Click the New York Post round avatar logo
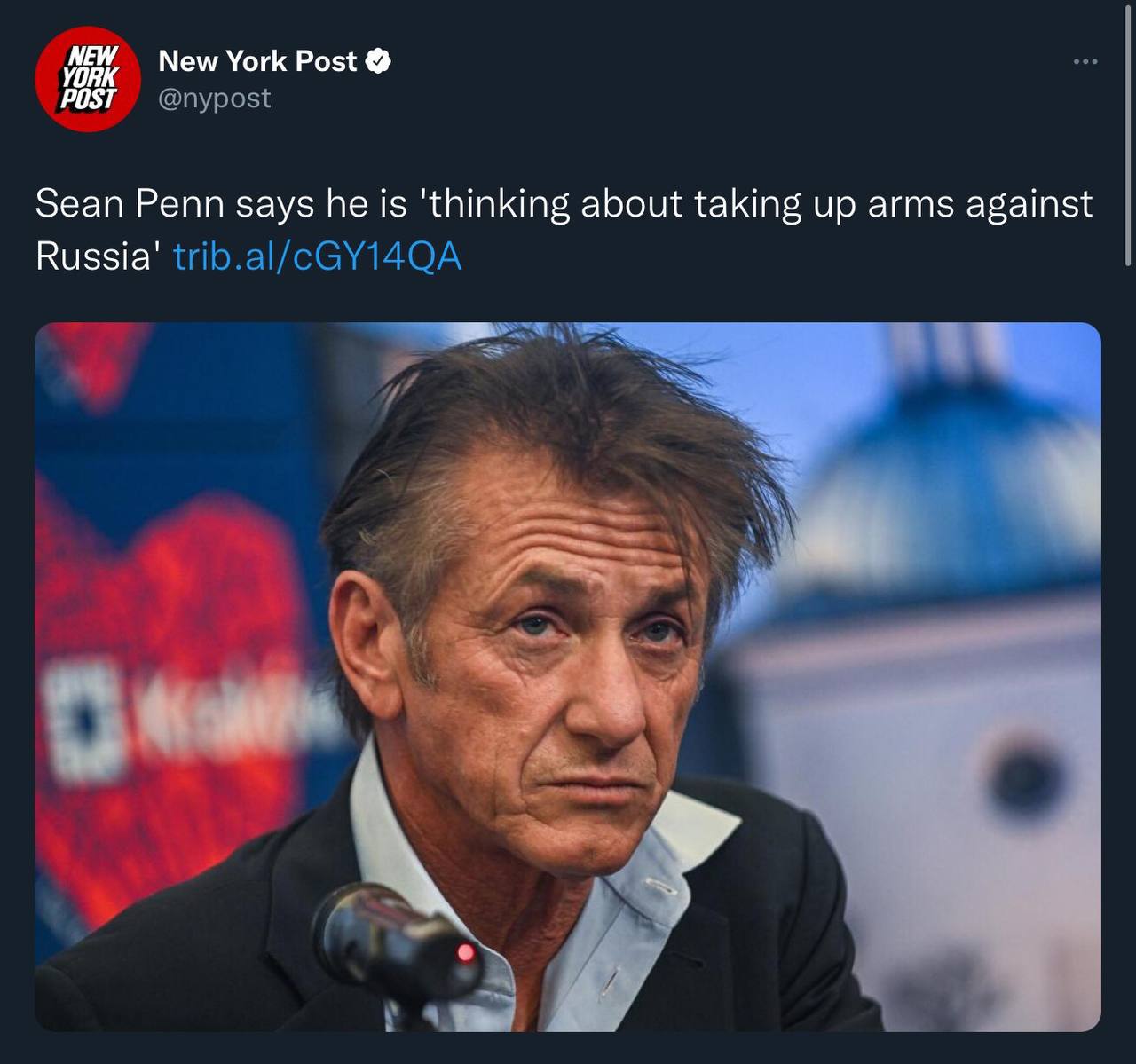 [x=88, y=79]
